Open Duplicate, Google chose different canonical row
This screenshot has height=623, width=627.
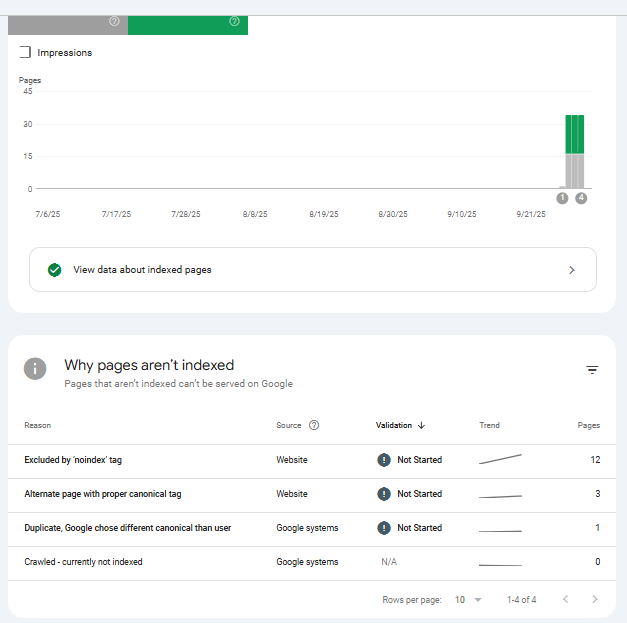(x=127, y=528)
